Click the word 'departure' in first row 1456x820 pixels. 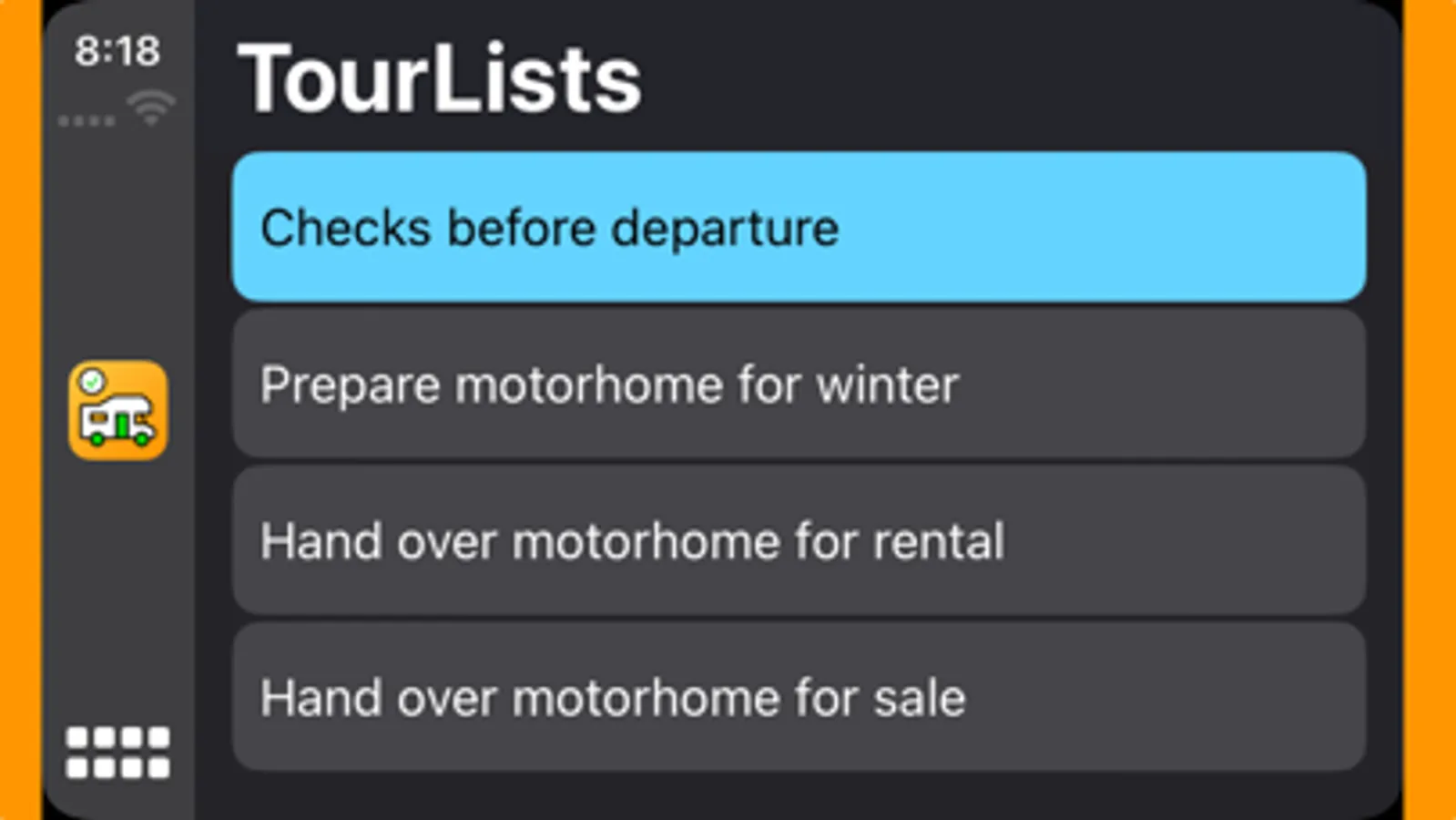click(x=725, y=229)
